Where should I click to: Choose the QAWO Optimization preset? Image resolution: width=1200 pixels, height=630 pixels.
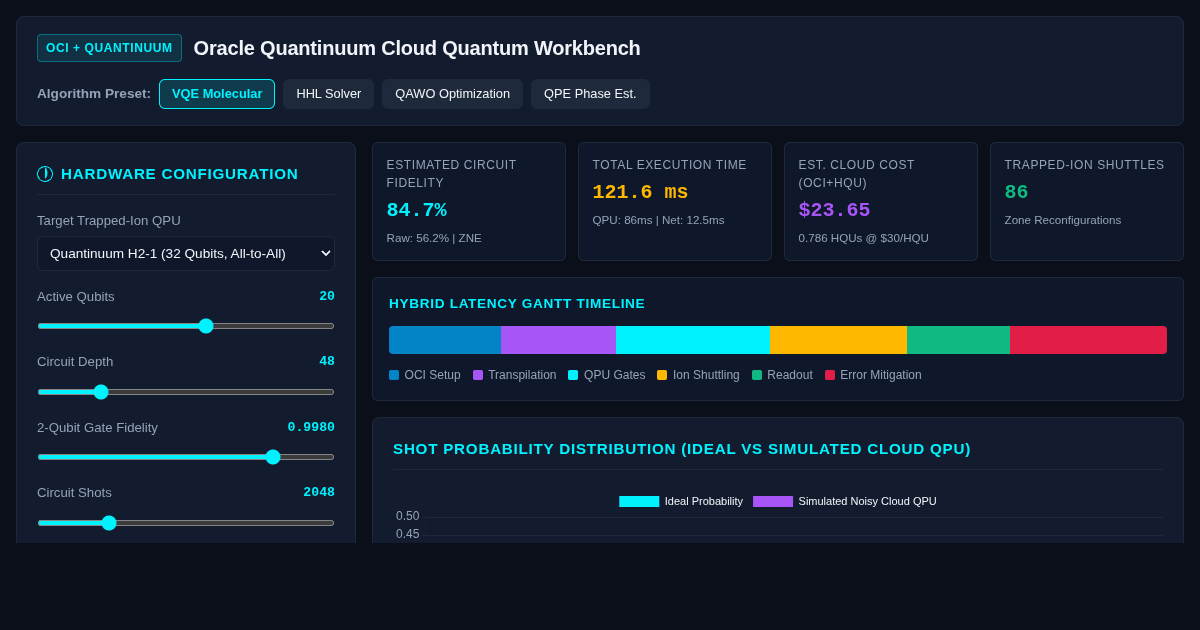tap(452, 94)
